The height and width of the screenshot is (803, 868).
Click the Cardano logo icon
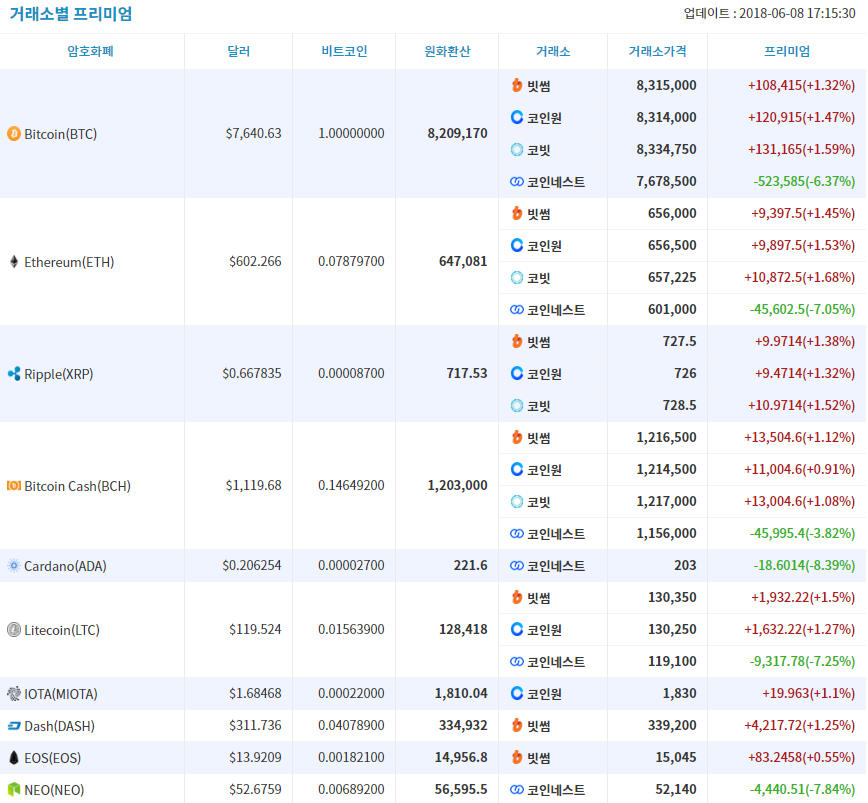(14, 566)
